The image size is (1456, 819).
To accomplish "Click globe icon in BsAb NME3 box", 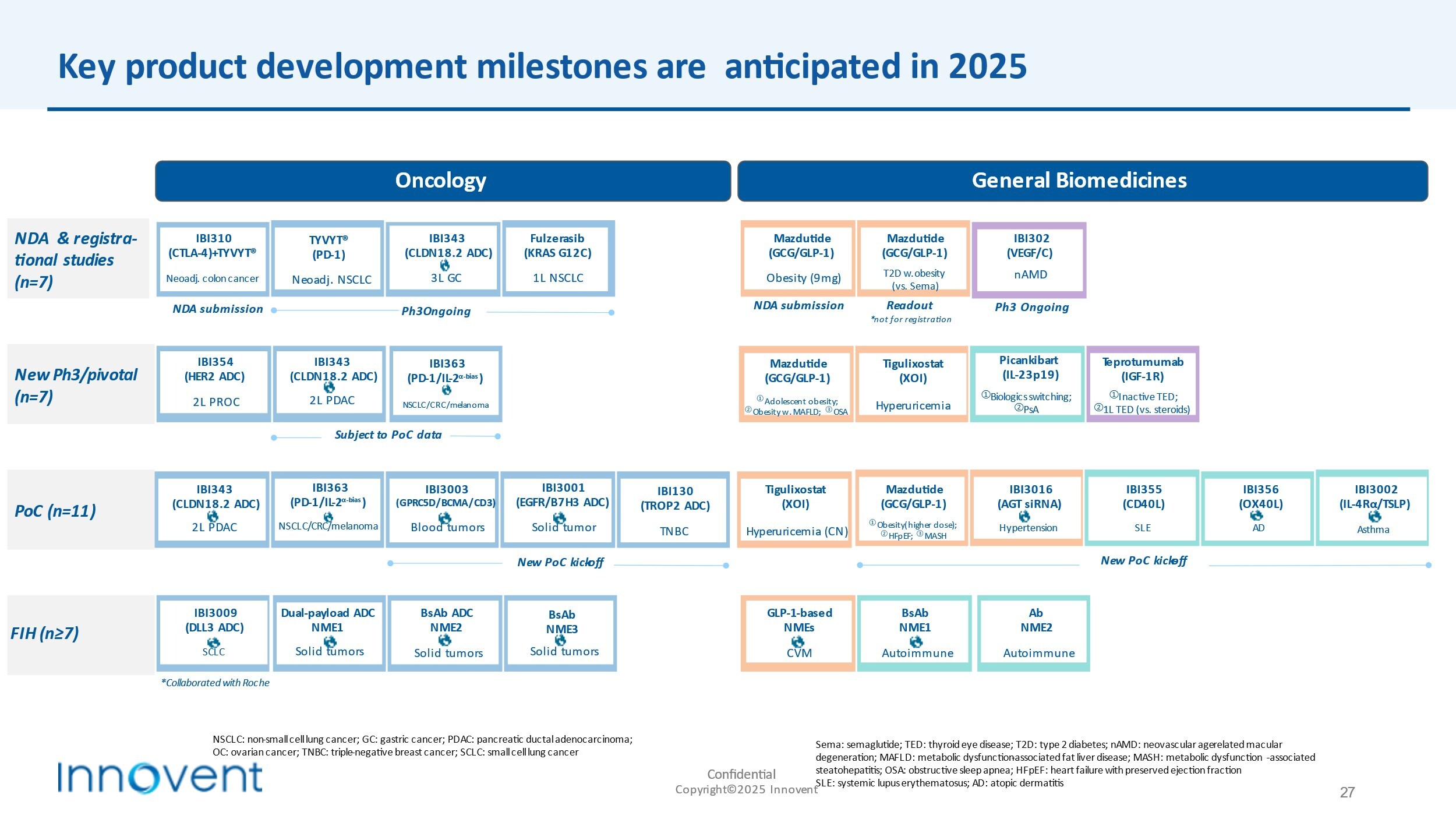I will pos(561,640).
